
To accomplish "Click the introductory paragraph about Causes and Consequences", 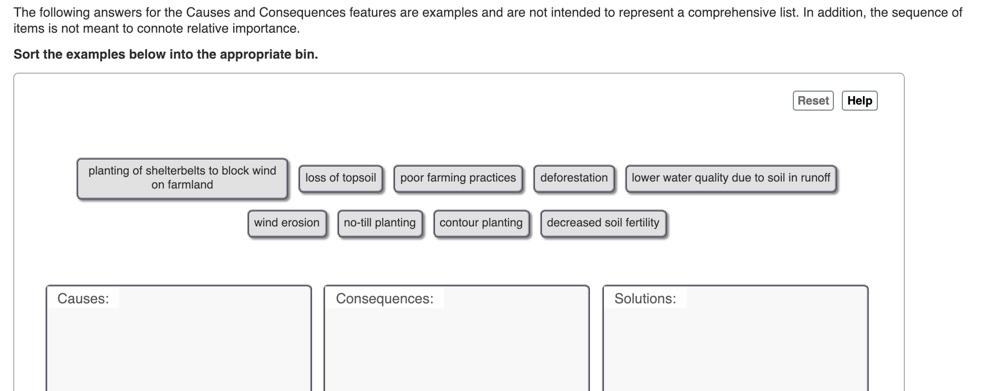I will tap(488, 20).
